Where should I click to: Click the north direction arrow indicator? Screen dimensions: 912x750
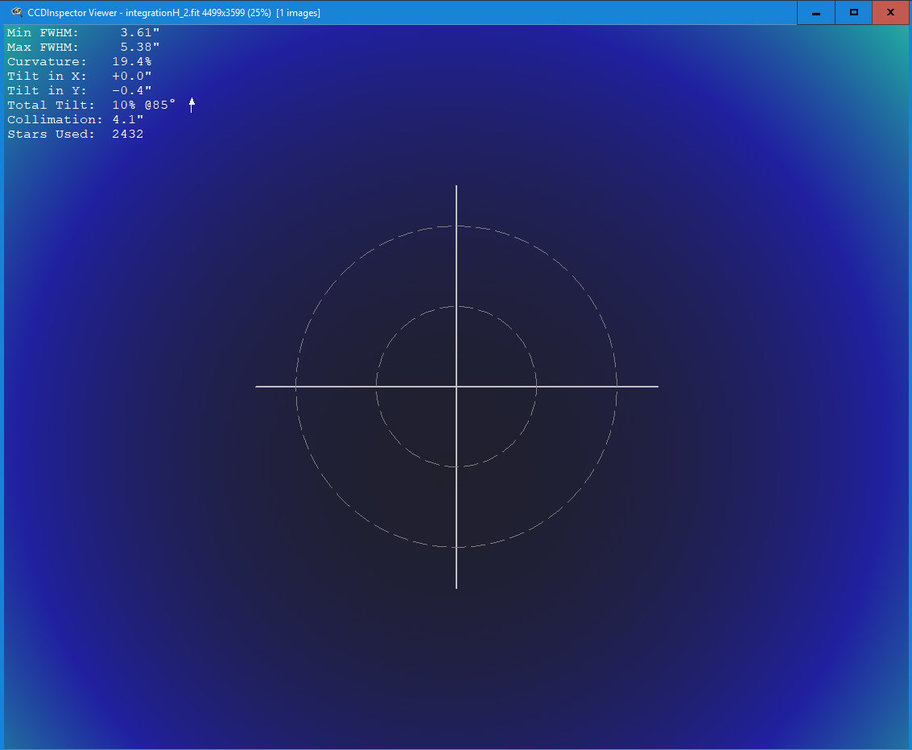coord(190,104)
